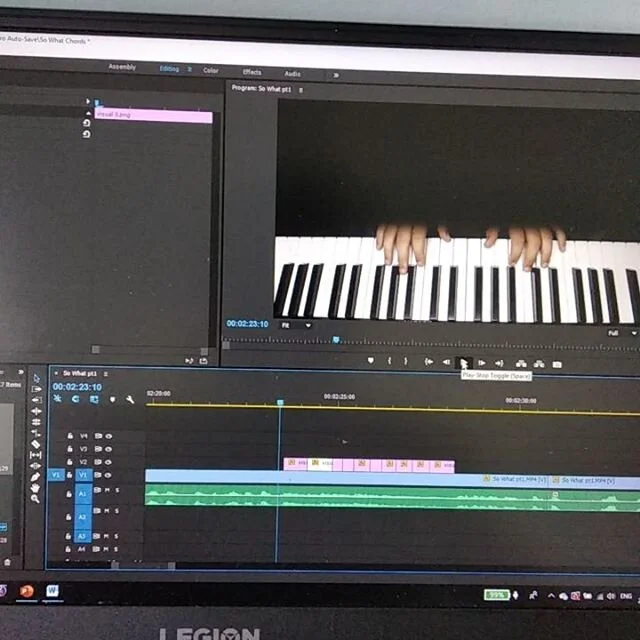640x640 pixels.
Task: Toggle V2 track output eye
Action: click(108, 462)
